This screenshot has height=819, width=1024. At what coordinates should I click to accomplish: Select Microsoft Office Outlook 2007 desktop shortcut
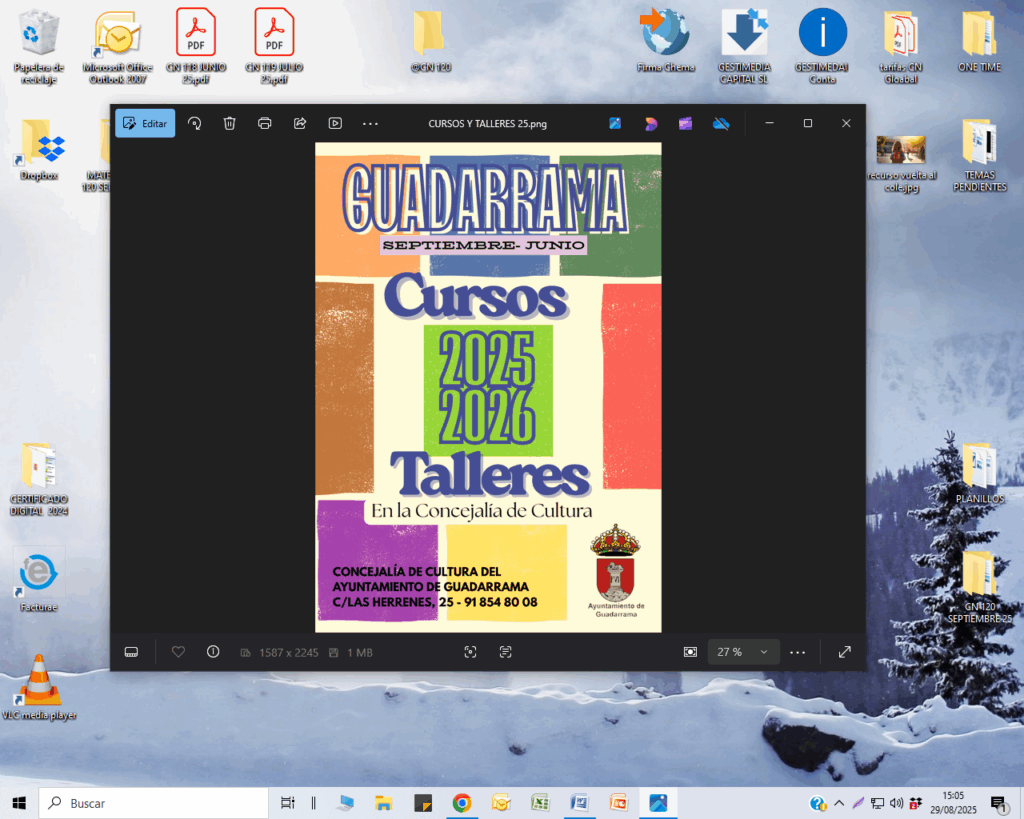pyautogui.click(x=118, y=47)
